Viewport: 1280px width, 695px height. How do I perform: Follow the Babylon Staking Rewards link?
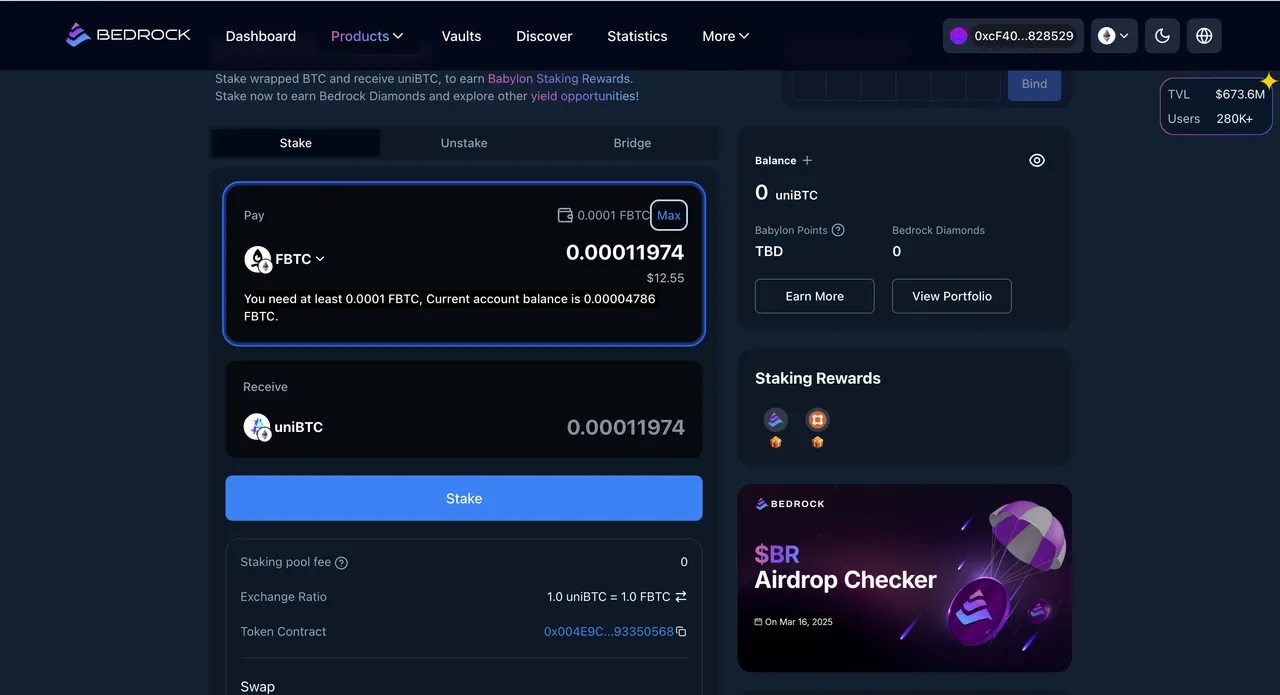coord(559,78)
